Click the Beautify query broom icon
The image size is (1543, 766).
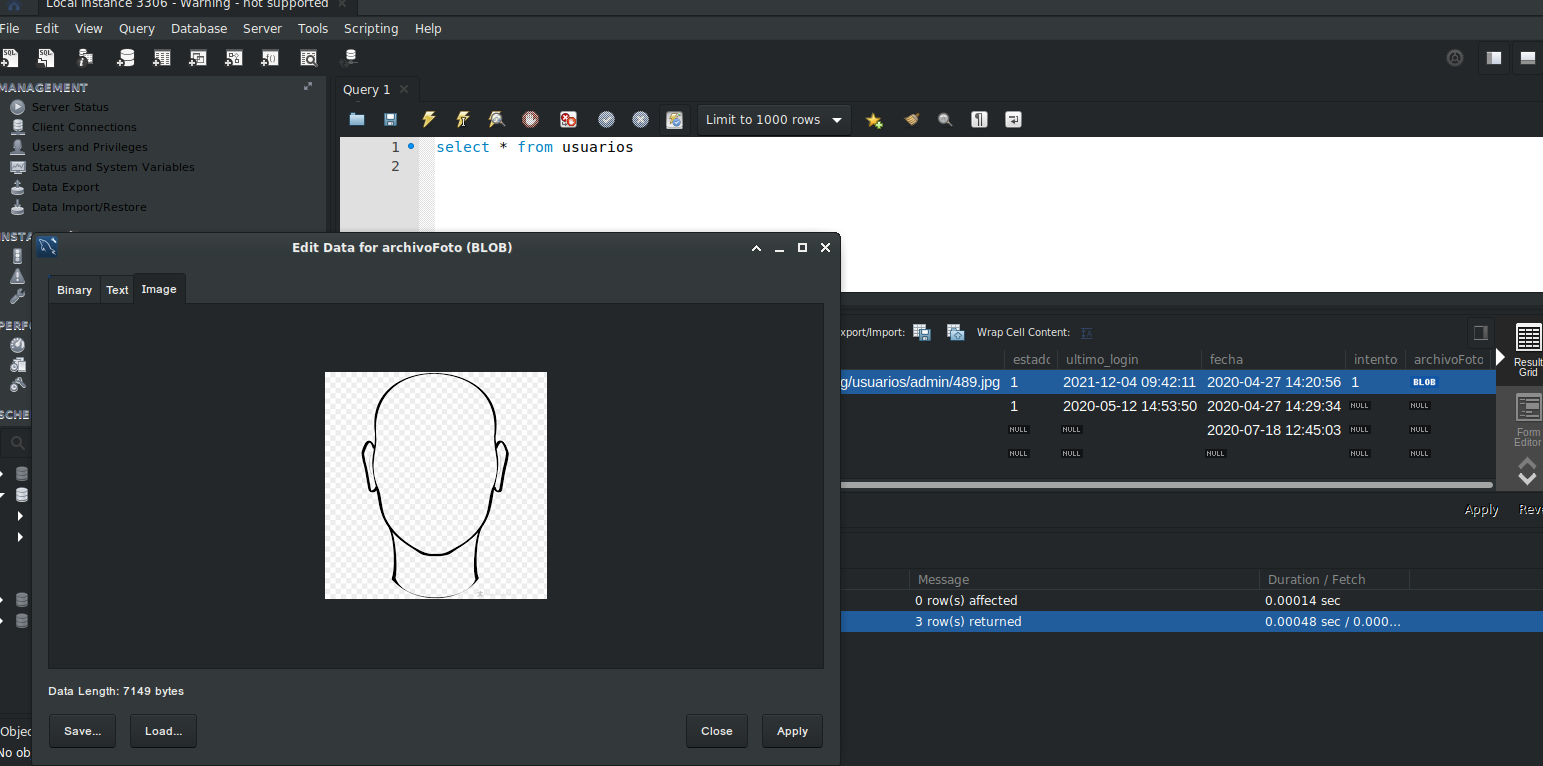point(911,120)
